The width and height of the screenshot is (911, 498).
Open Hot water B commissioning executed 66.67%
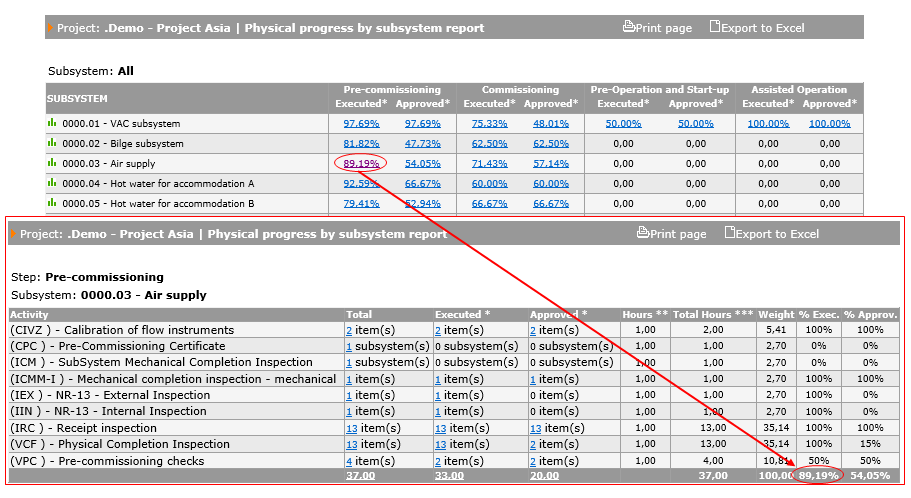(489, 204)
